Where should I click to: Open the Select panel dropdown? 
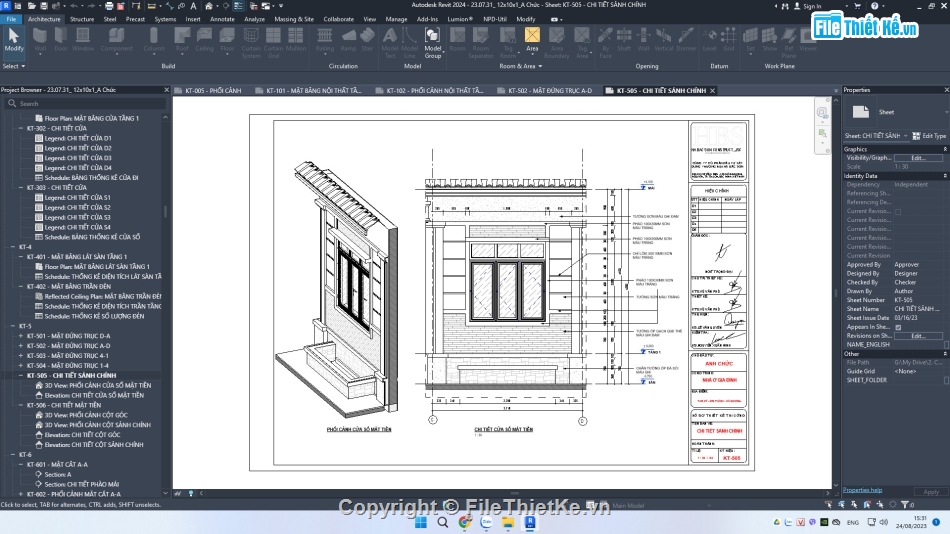pos(14,66)
